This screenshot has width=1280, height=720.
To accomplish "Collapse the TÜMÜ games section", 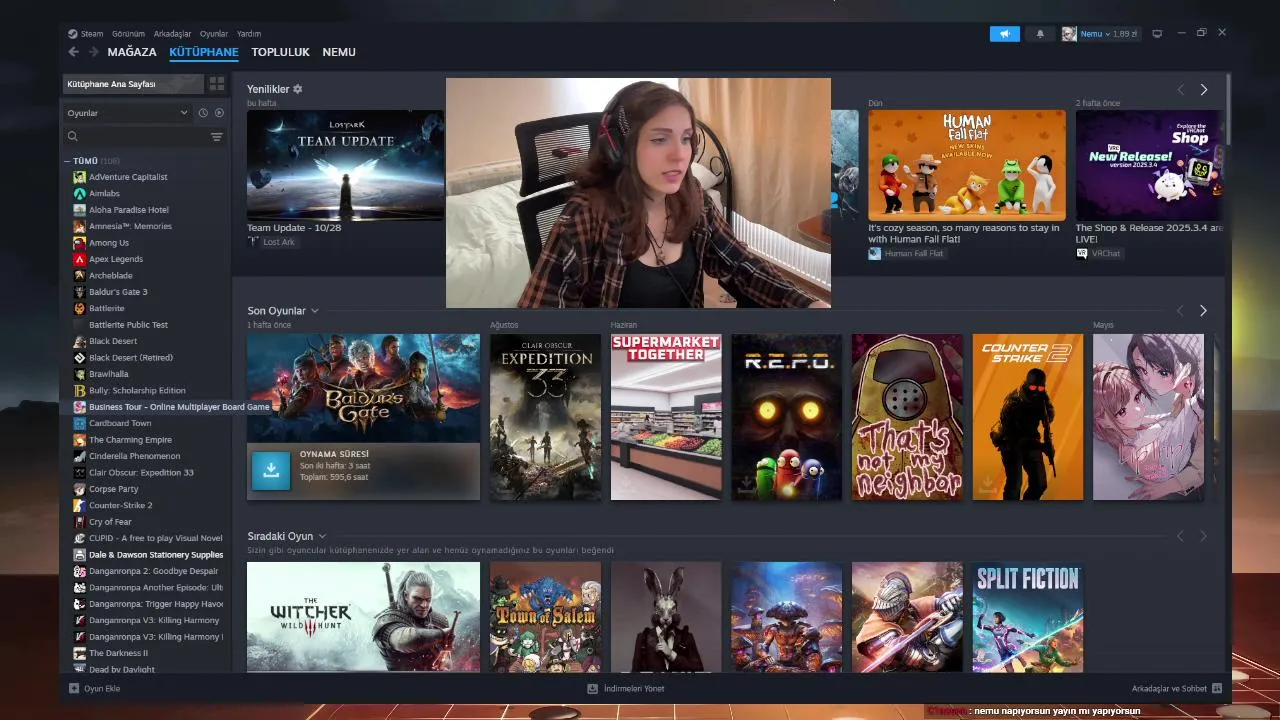I will tap(68, 161).
